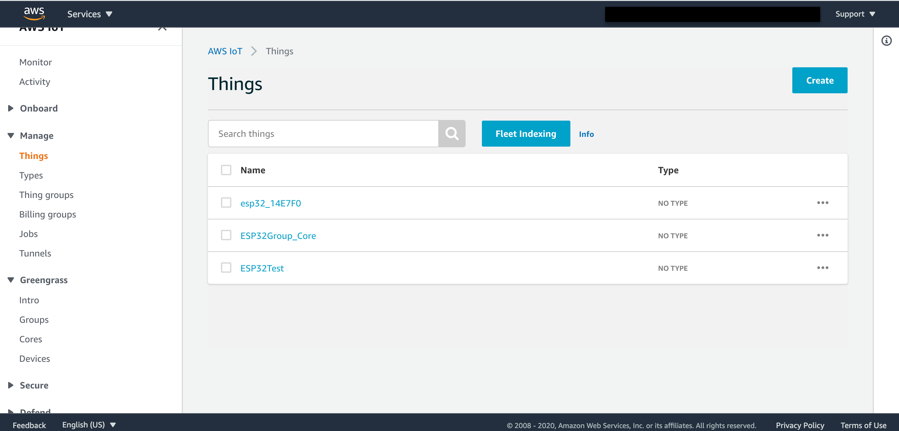Click the Type column header
Screen dimensions: 899x431
pyautogui.click(x=669, y=170)
